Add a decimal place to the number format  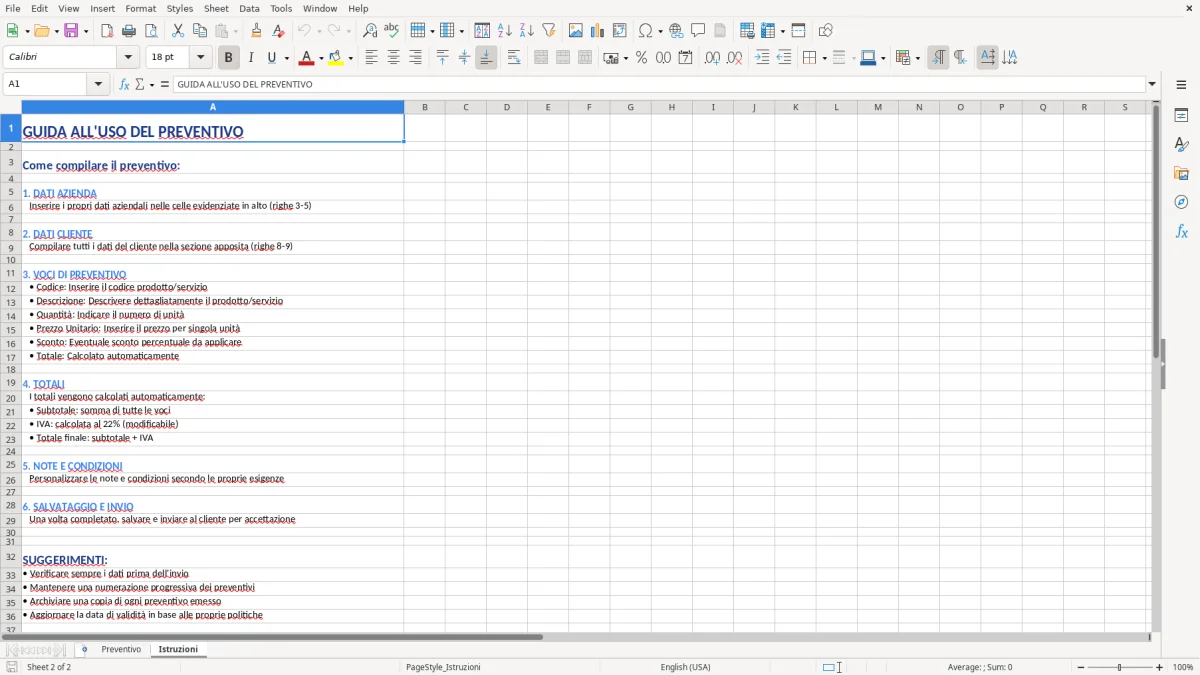click(711, 58)
